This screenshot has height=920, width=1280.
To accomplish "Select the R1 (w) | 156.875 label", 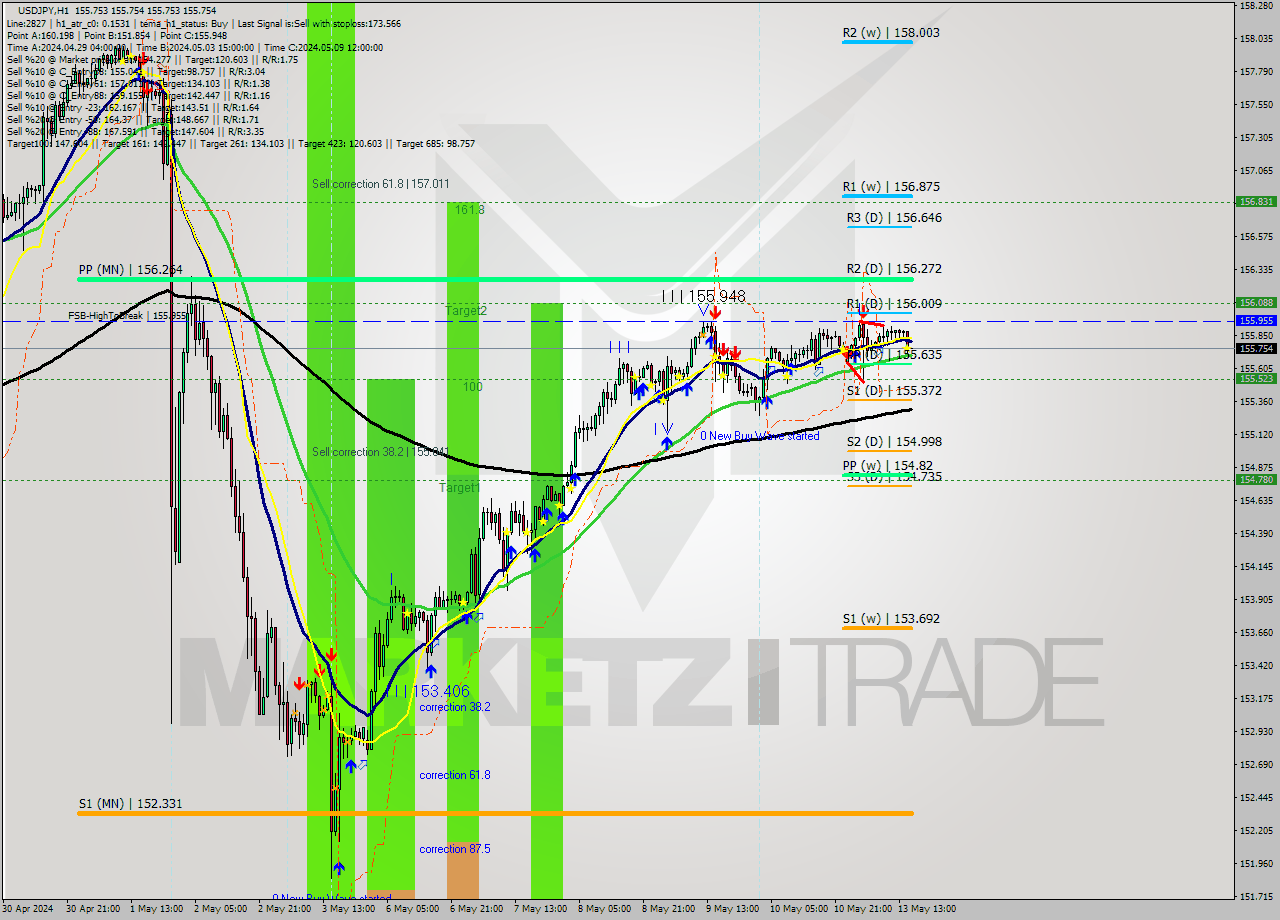I will tap(890, 187).
